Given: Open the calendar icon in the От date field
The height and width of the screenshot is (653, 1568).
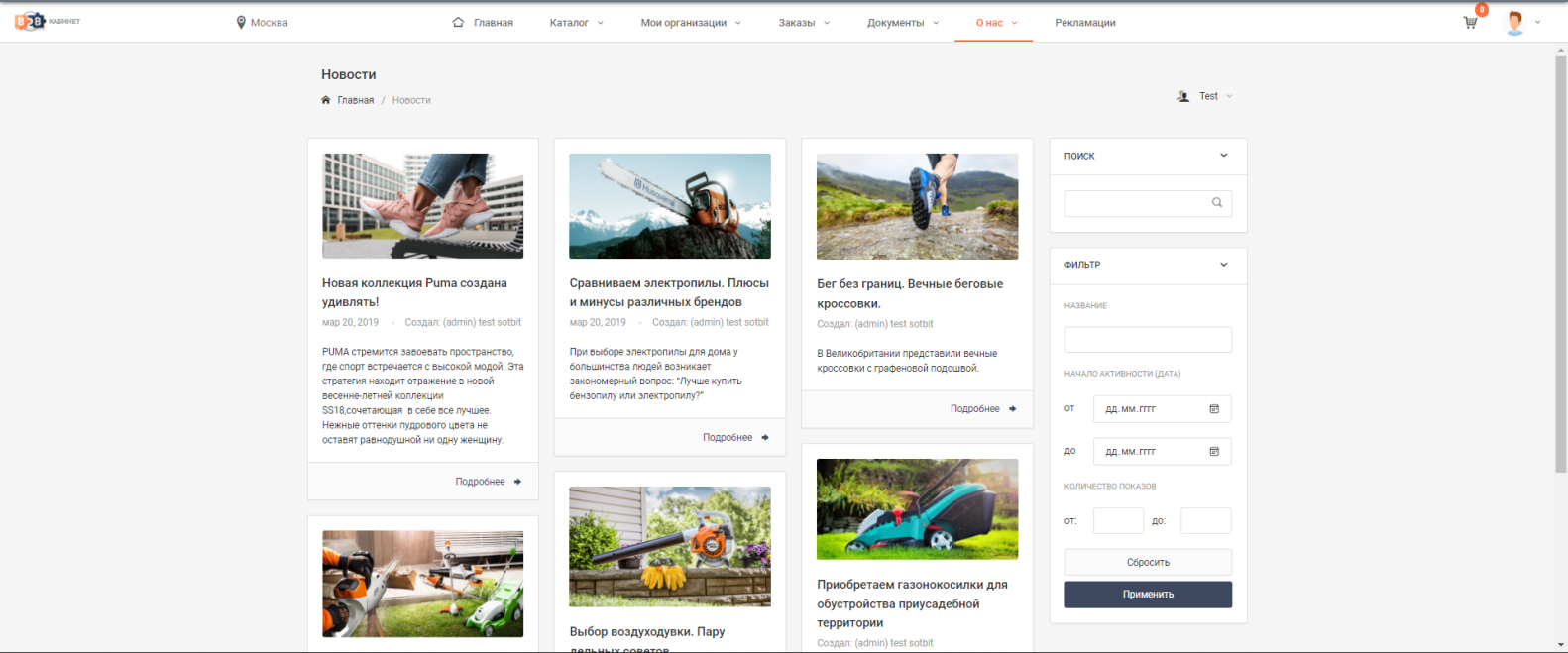Looking at the screenshot, I should point(1214,409).
